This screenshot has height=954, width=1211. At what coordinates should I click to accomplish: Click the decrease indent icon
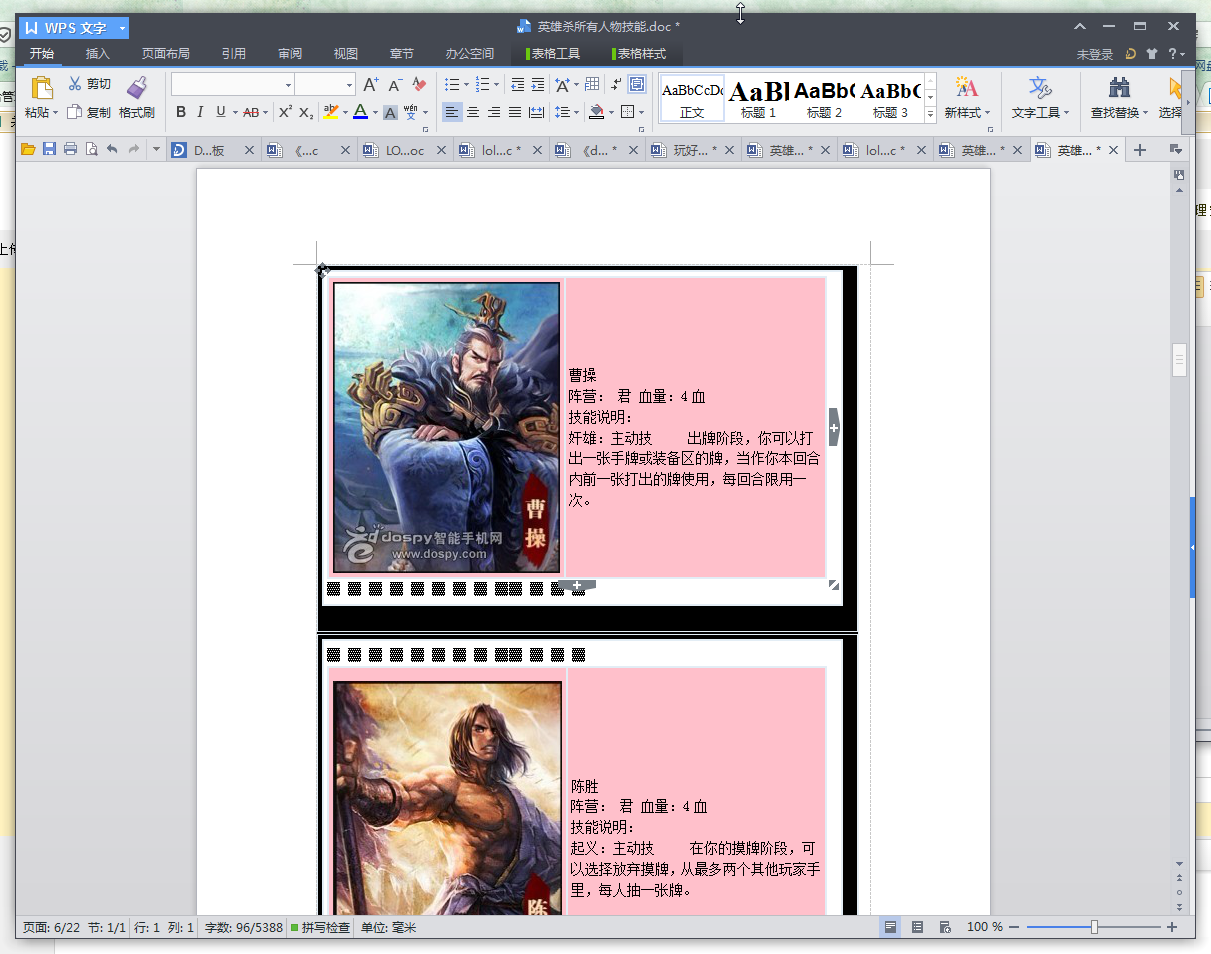(517, 85)
